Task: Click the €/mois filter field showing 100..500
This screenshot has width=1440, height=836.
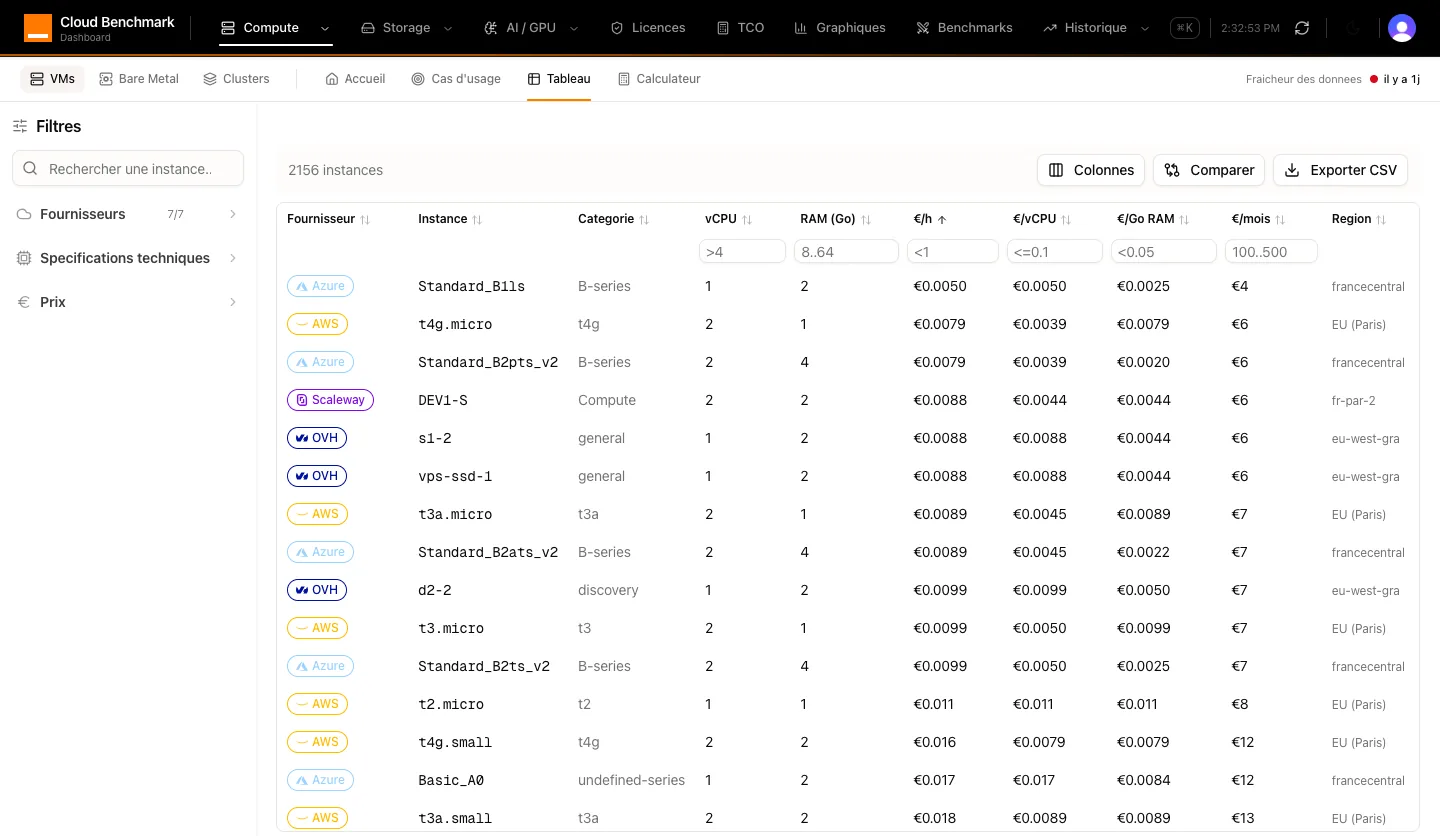Action: click(x=1271, y=251)
